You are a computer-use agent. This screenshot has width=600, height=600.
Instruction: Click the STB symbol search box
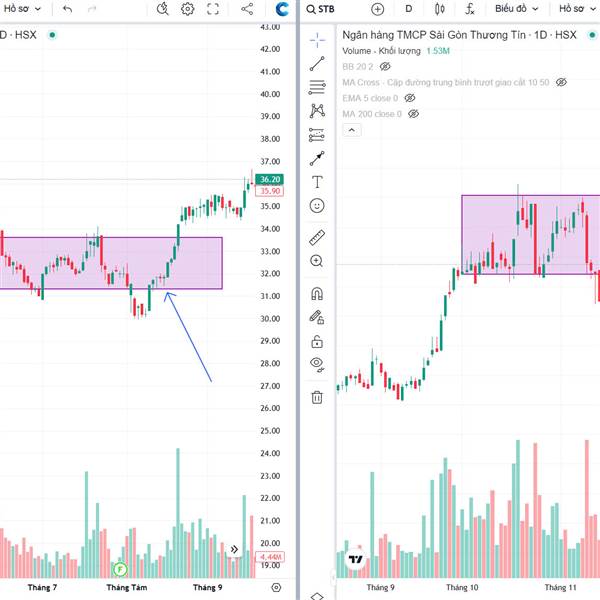[x=321, y=9]
